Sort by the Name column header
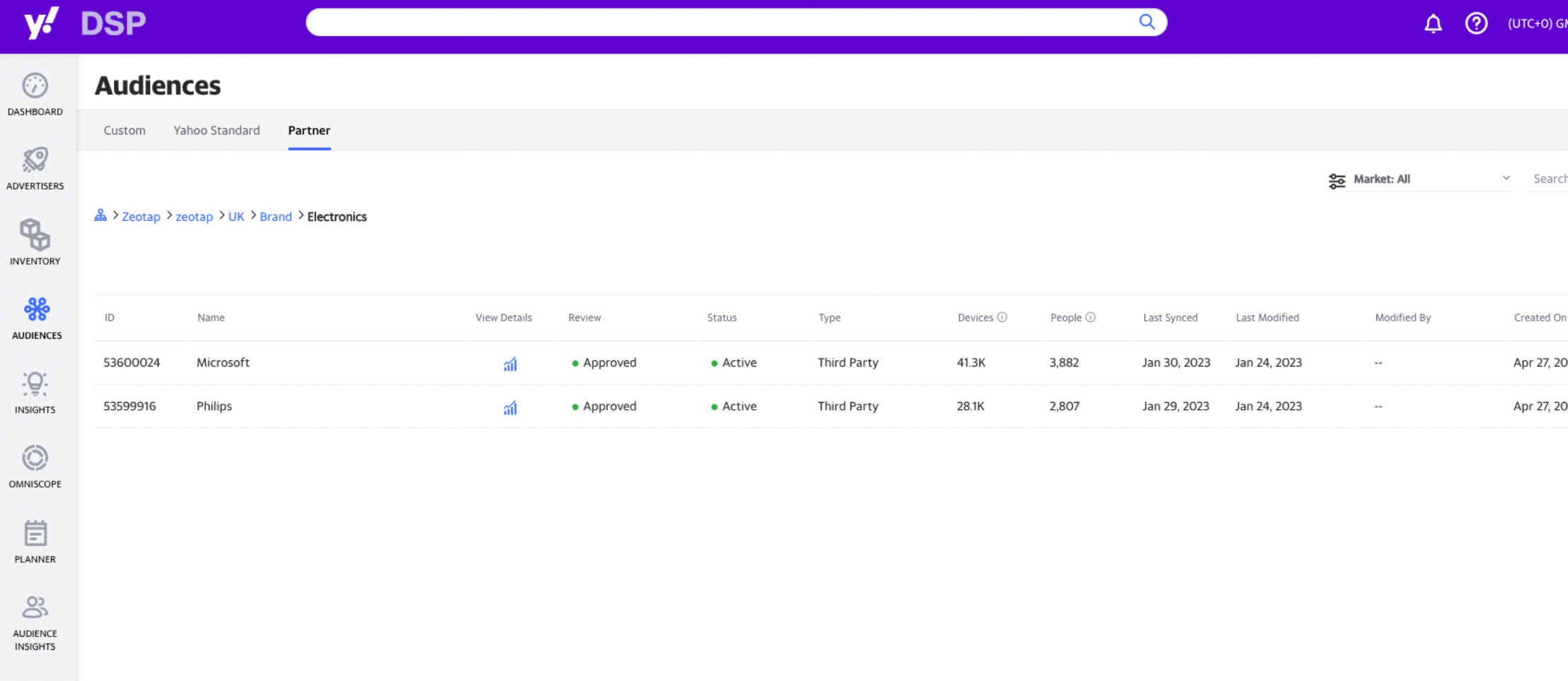 click(x=211, y=318)
